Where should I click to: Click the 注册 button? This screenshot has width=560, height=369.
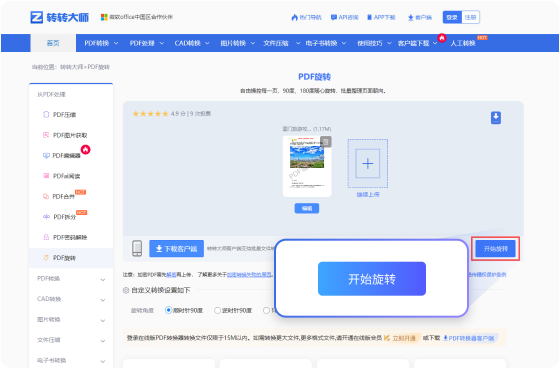coord(470,17)
